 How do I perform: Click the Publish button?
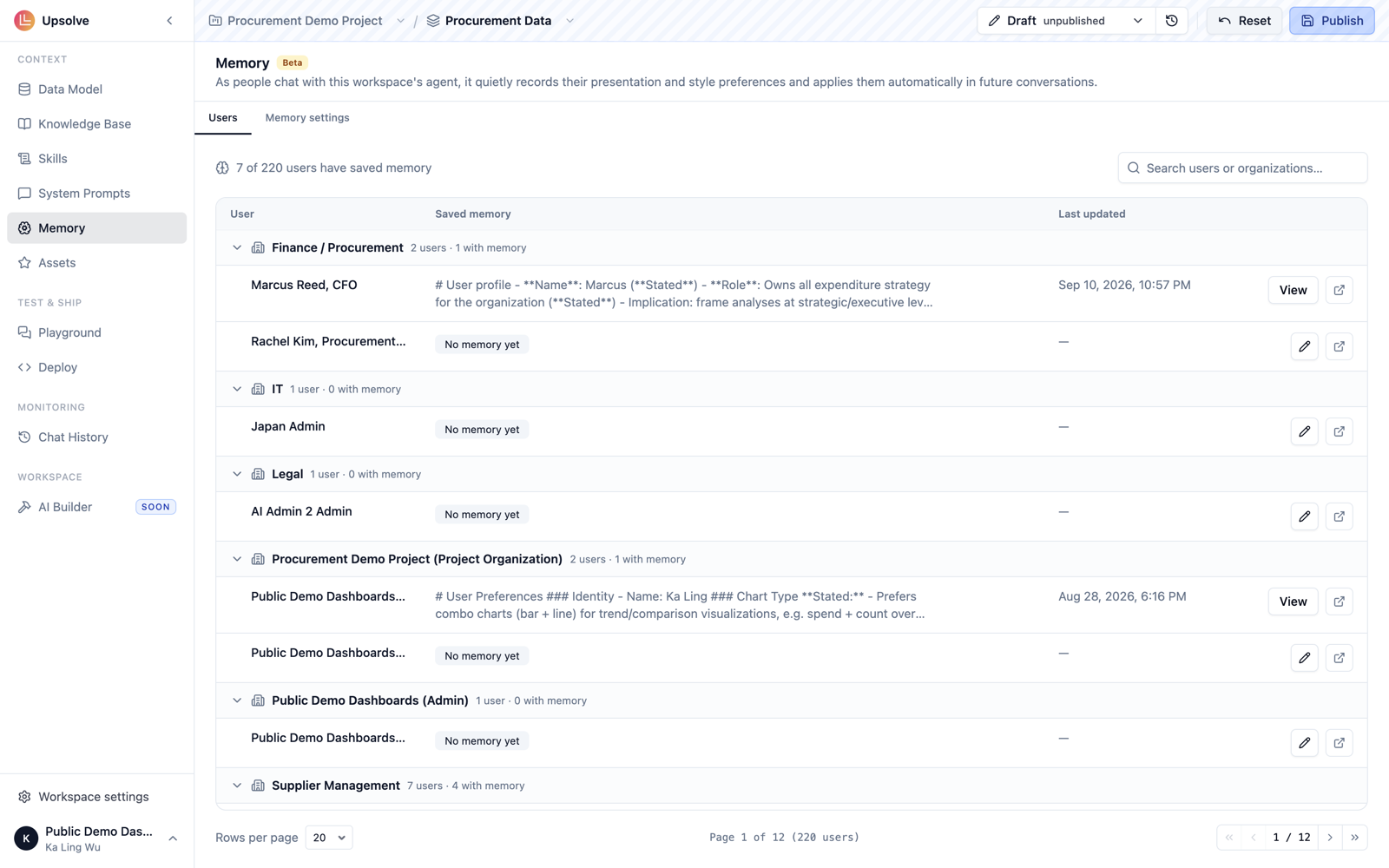click(x=1332, y=21)
